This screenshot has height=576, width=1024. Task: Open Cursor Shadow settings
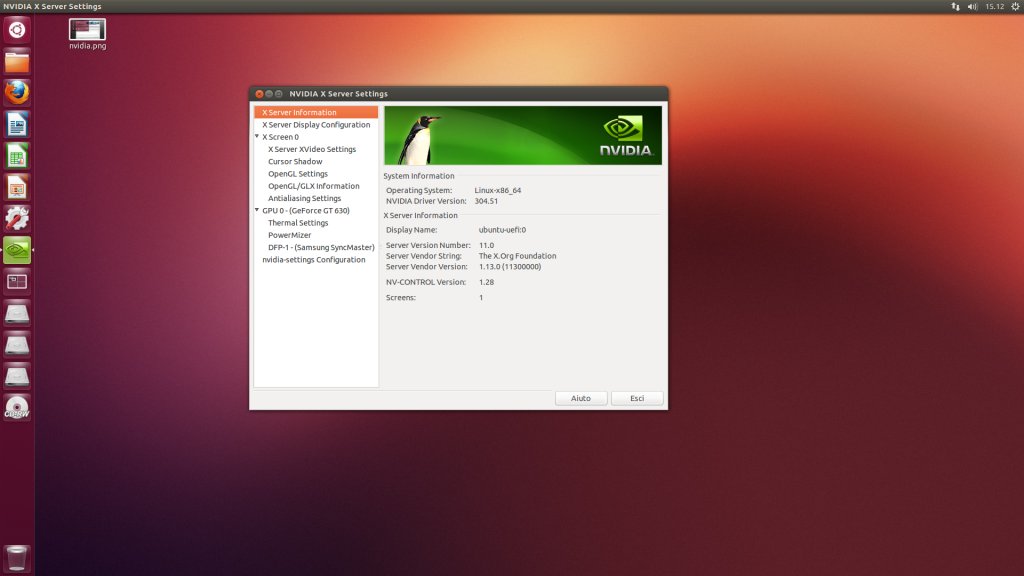(295, 161)
